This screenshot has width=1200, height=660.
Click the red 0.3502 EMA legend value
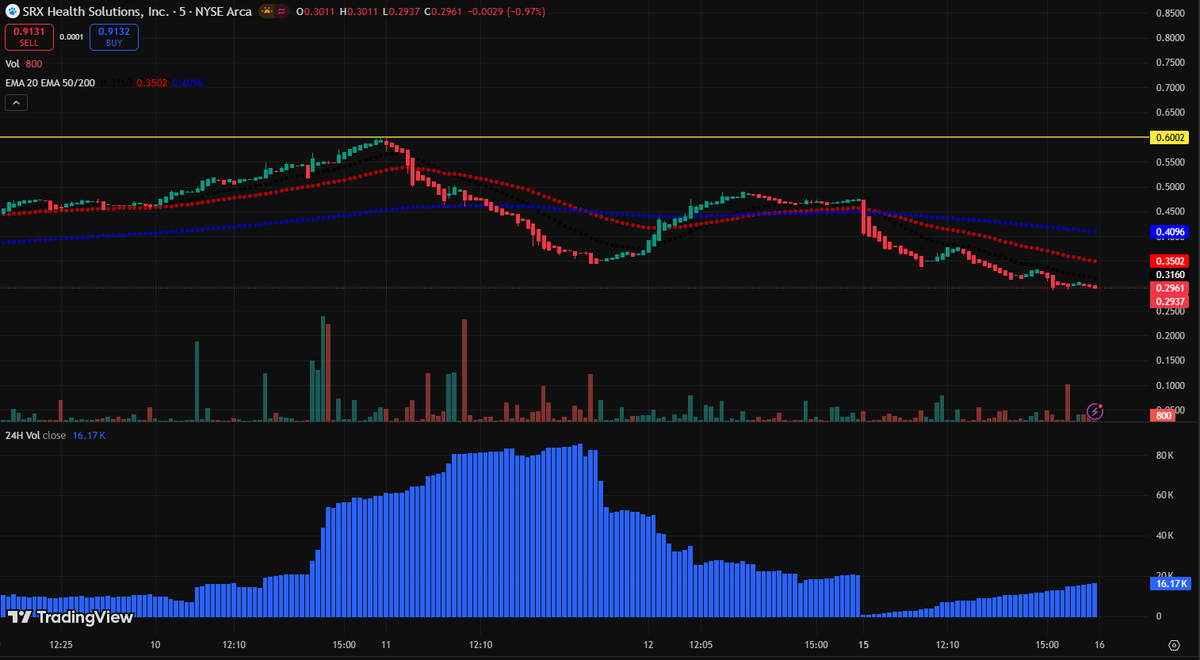tap(152, 83)
